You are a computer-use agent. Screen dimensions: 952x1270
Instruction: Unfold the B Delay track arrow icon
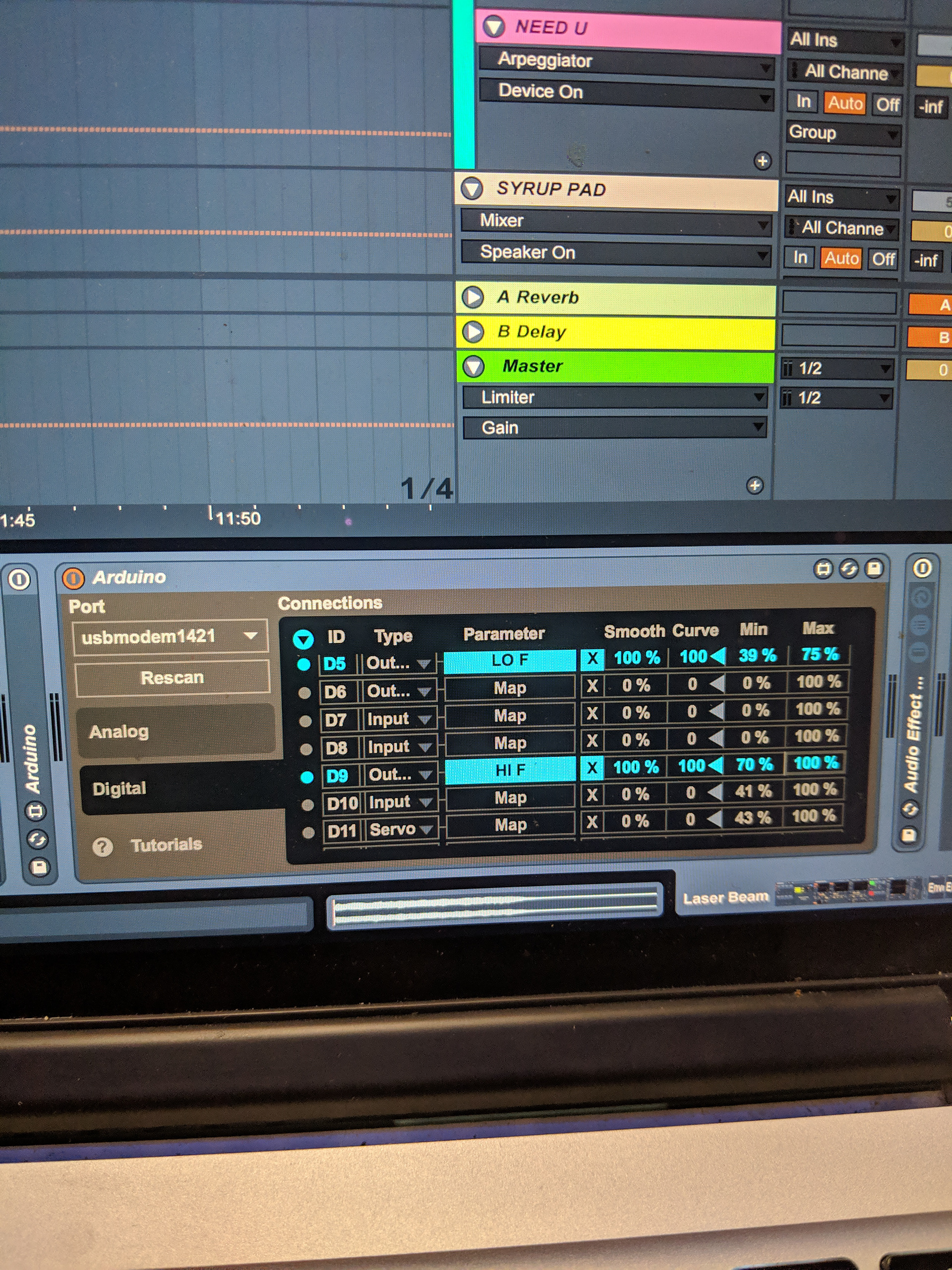tap(473, 332)
